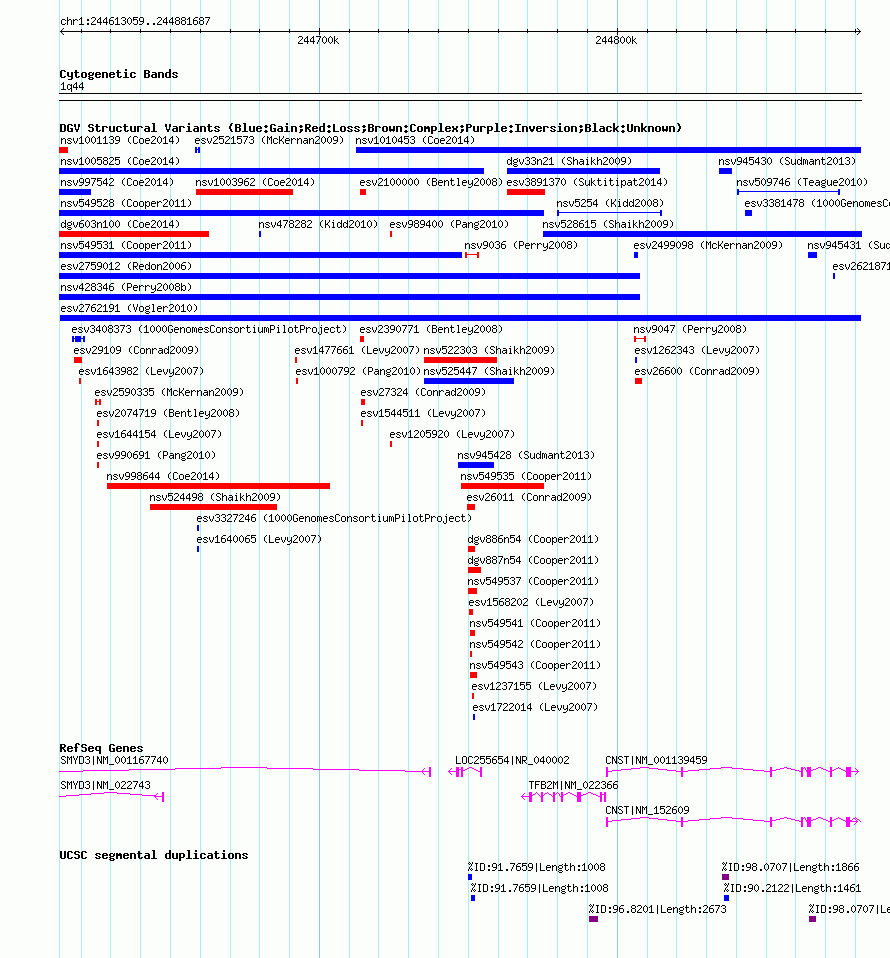
Task: Click the UCSC segmental duplications track title
Action: click(x=154, y=855)
